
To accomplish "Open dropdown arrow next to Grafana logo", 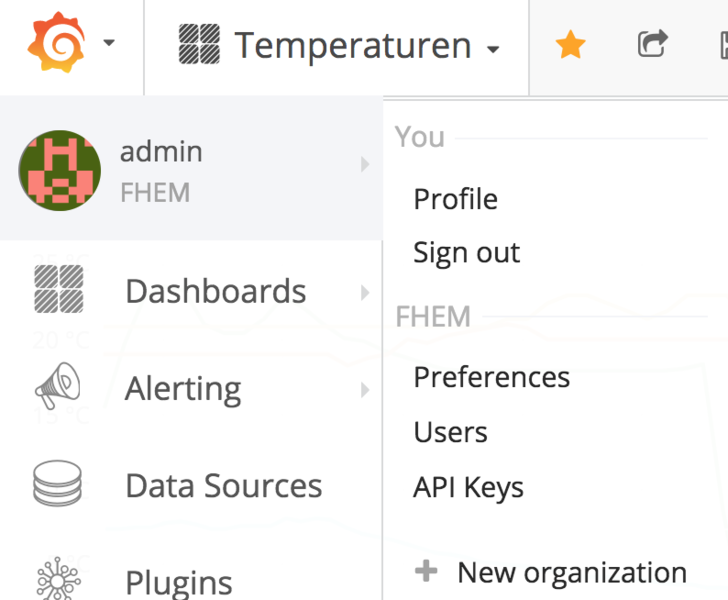I will click(109, 43).
